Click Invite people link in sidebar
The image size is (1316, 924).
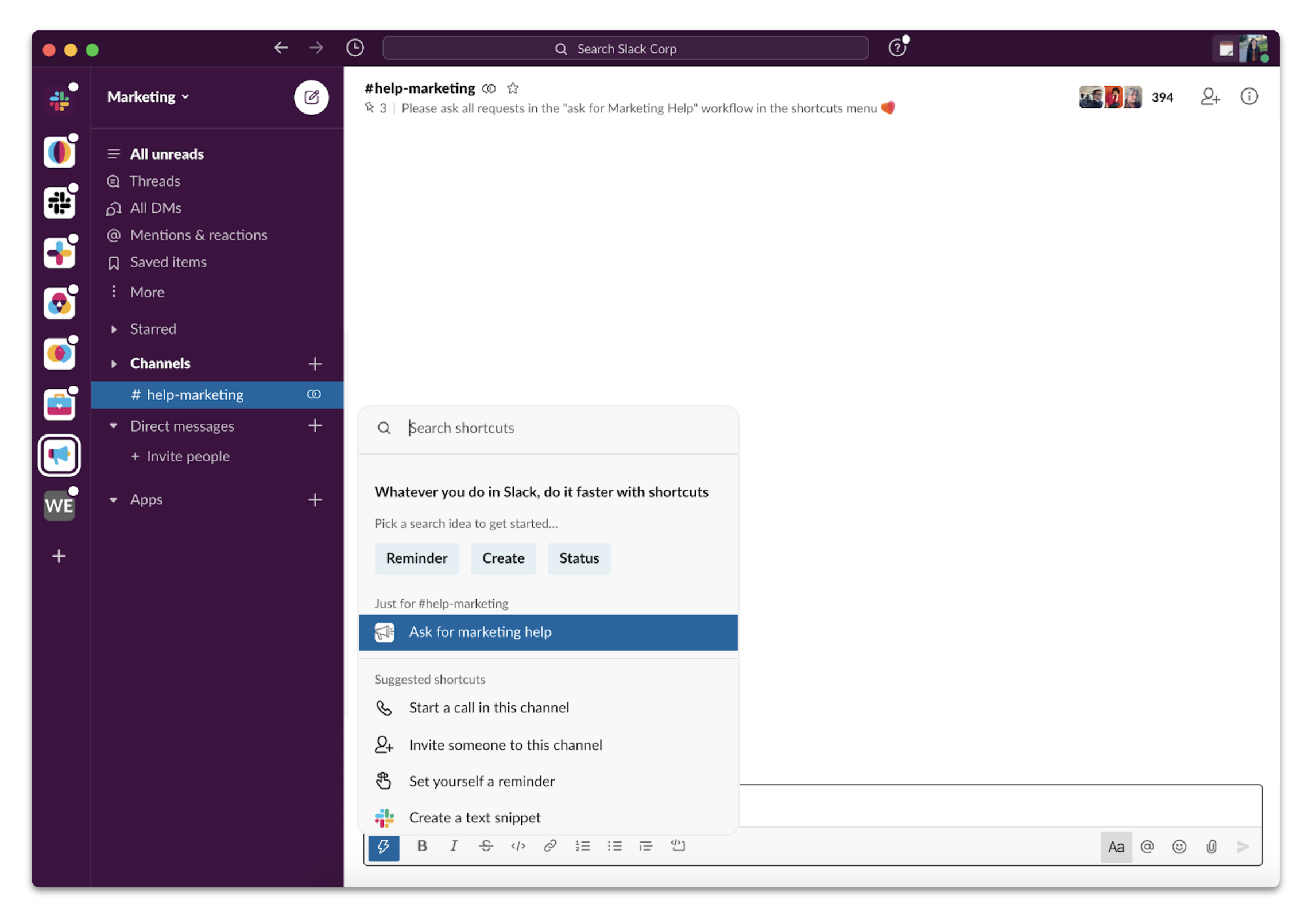tap(188, 457)
